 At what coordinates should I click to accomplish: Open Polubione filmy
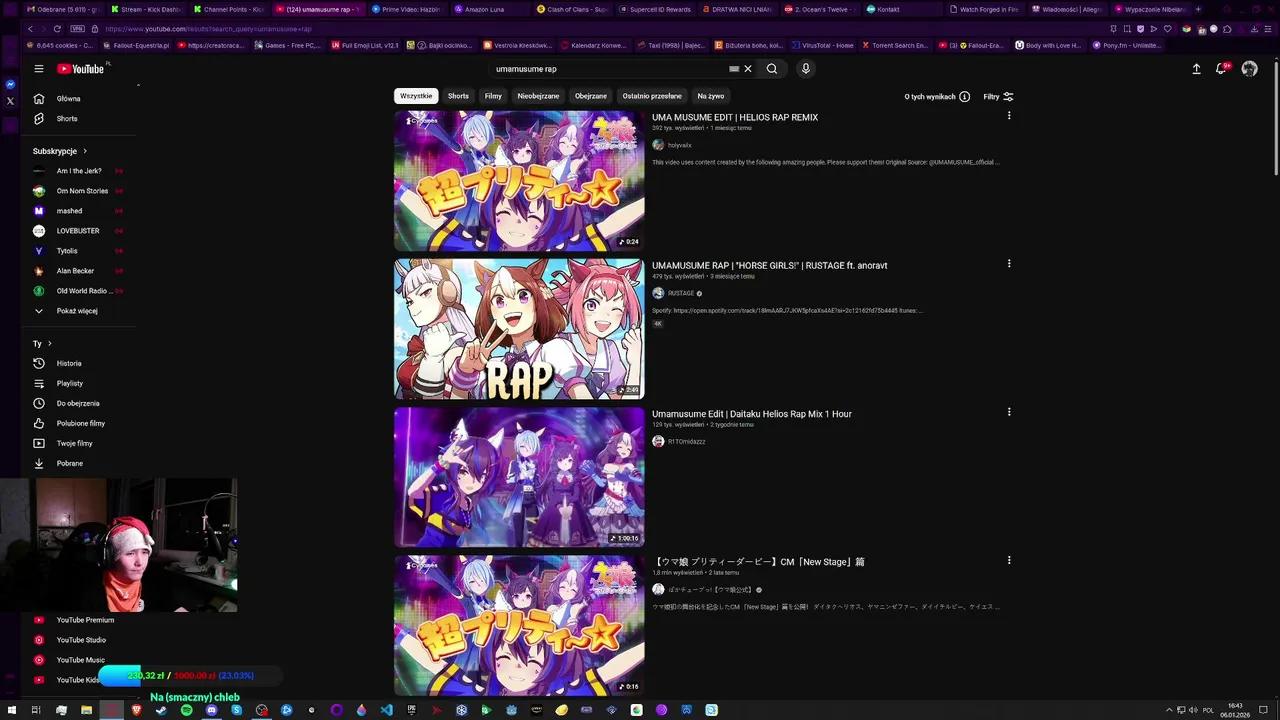tap(81, 424)
